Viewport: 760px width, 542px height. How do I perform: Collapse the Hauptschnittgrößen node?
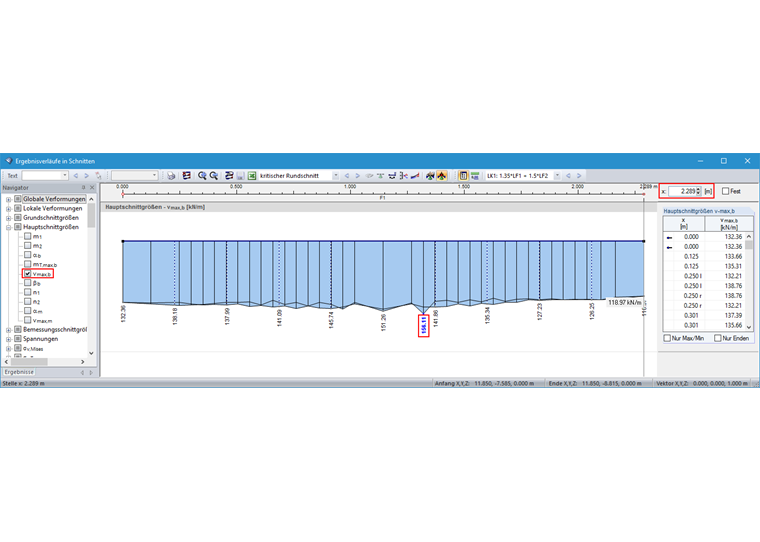pyautogui.click(x=8, y=227)
